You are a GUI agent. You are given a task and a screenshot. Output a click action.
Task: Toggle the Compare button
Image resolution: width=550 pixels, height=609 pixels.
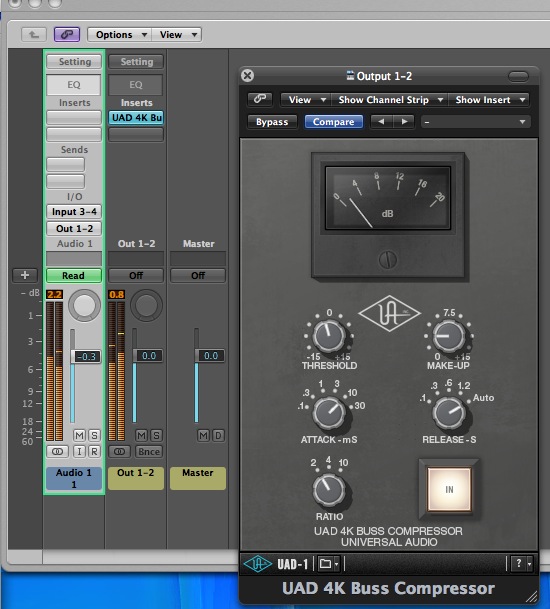[x=334, y=122]
